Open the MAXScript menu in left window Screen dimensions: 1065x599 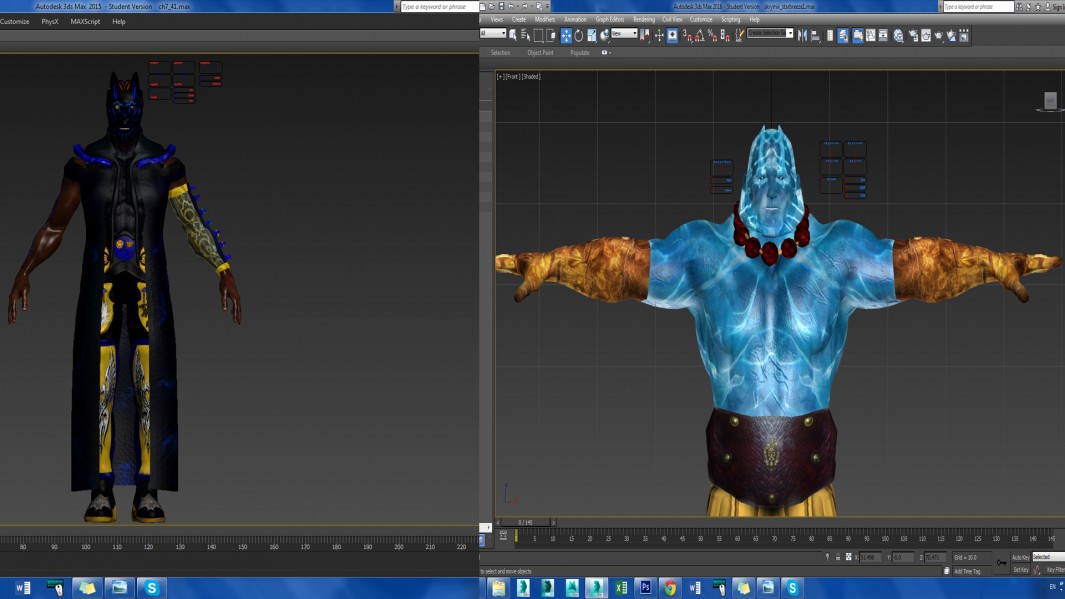(85, 22)
